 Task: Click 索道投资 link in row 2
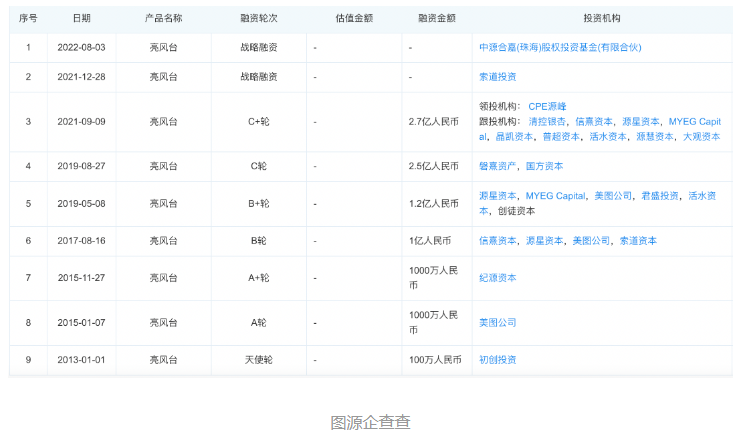(497, 76)
